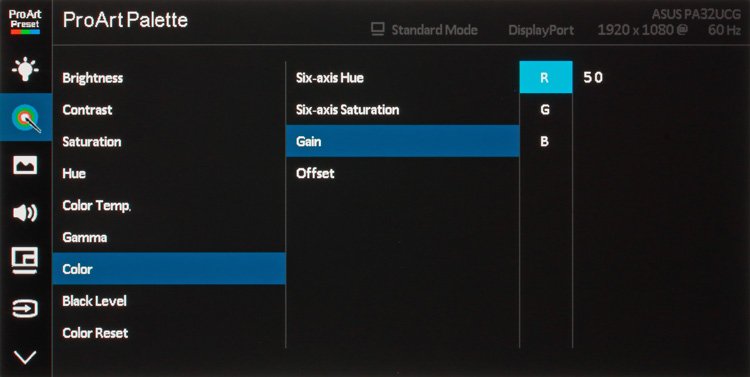
Task: Open the Image settings icon
Action: click(x=25, y=165)
